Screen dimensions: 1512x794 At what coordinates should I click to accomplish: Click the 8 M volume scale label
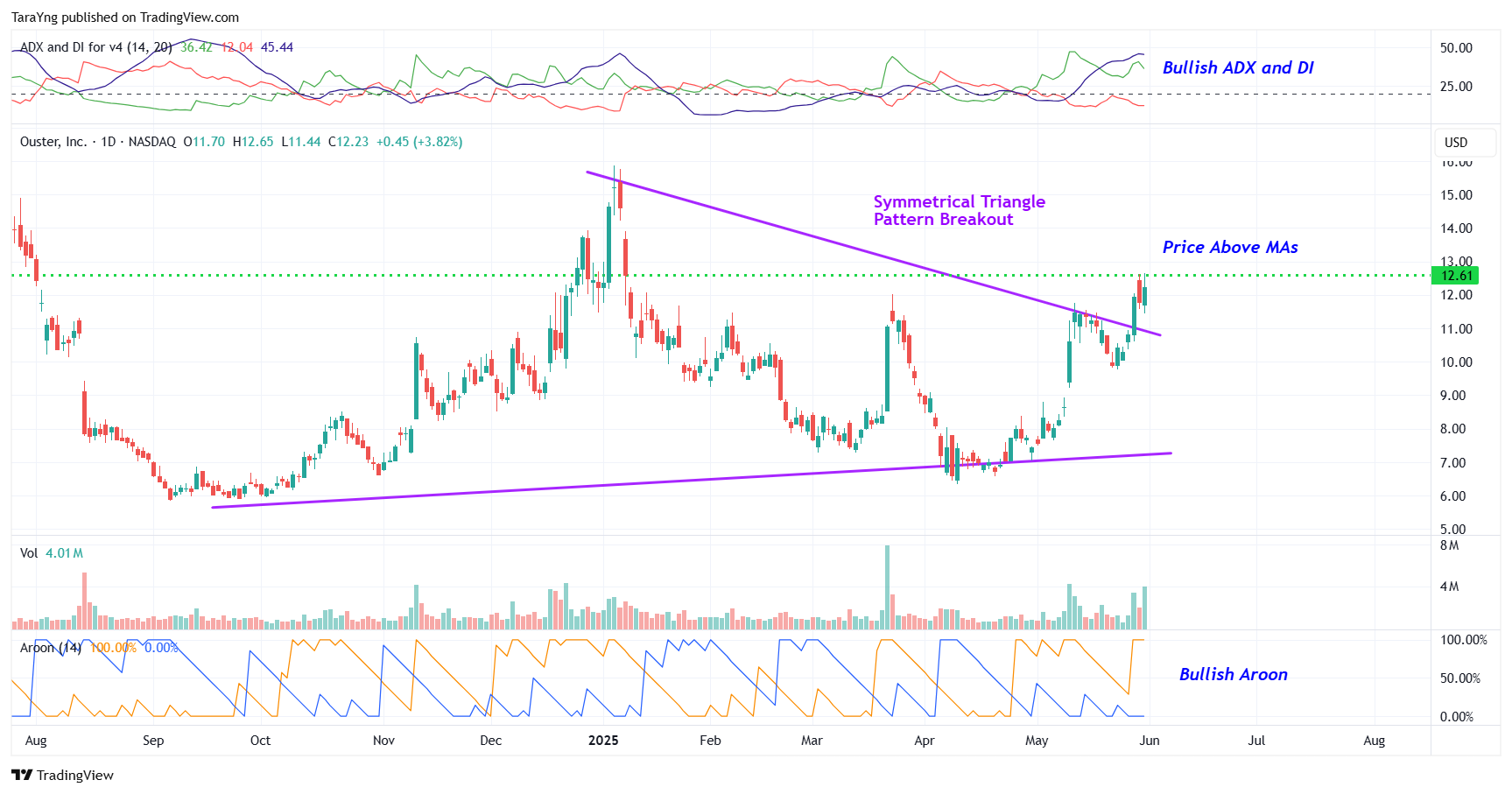(x=1450, y=545)
